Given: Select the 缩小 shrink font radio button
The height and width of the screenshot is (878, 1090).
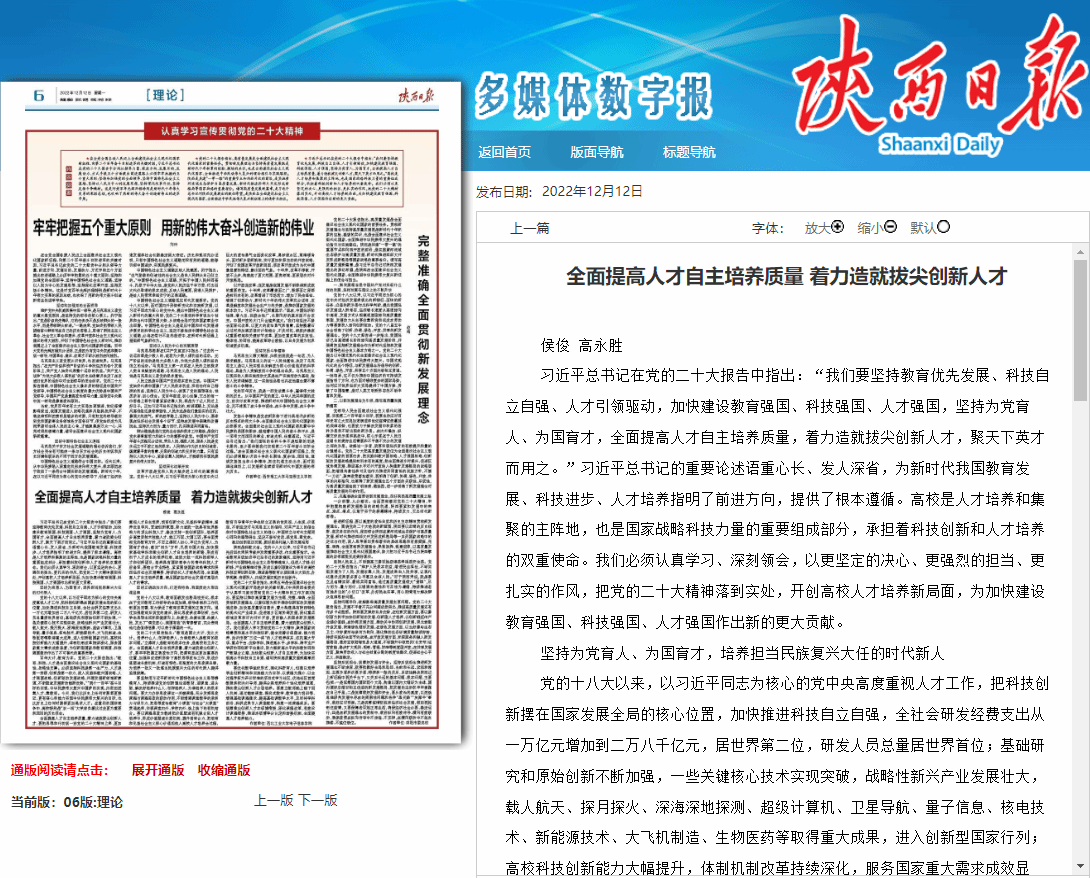Looking at the screenshot, I should click(890, 227).
